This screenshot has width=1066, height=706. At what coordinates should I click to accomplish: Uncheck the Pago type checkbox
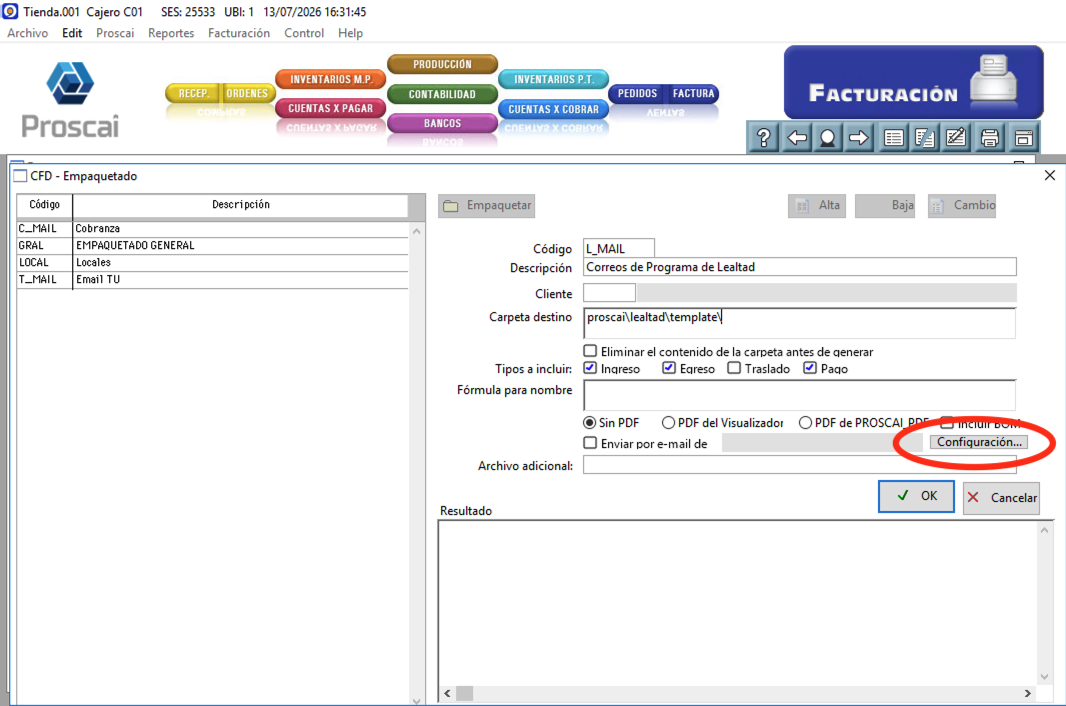810,368
